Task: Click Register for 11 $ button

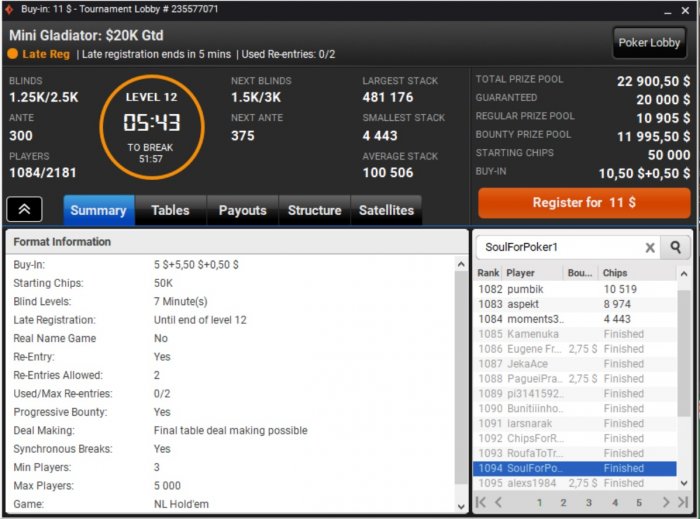Action: point(584,203)
